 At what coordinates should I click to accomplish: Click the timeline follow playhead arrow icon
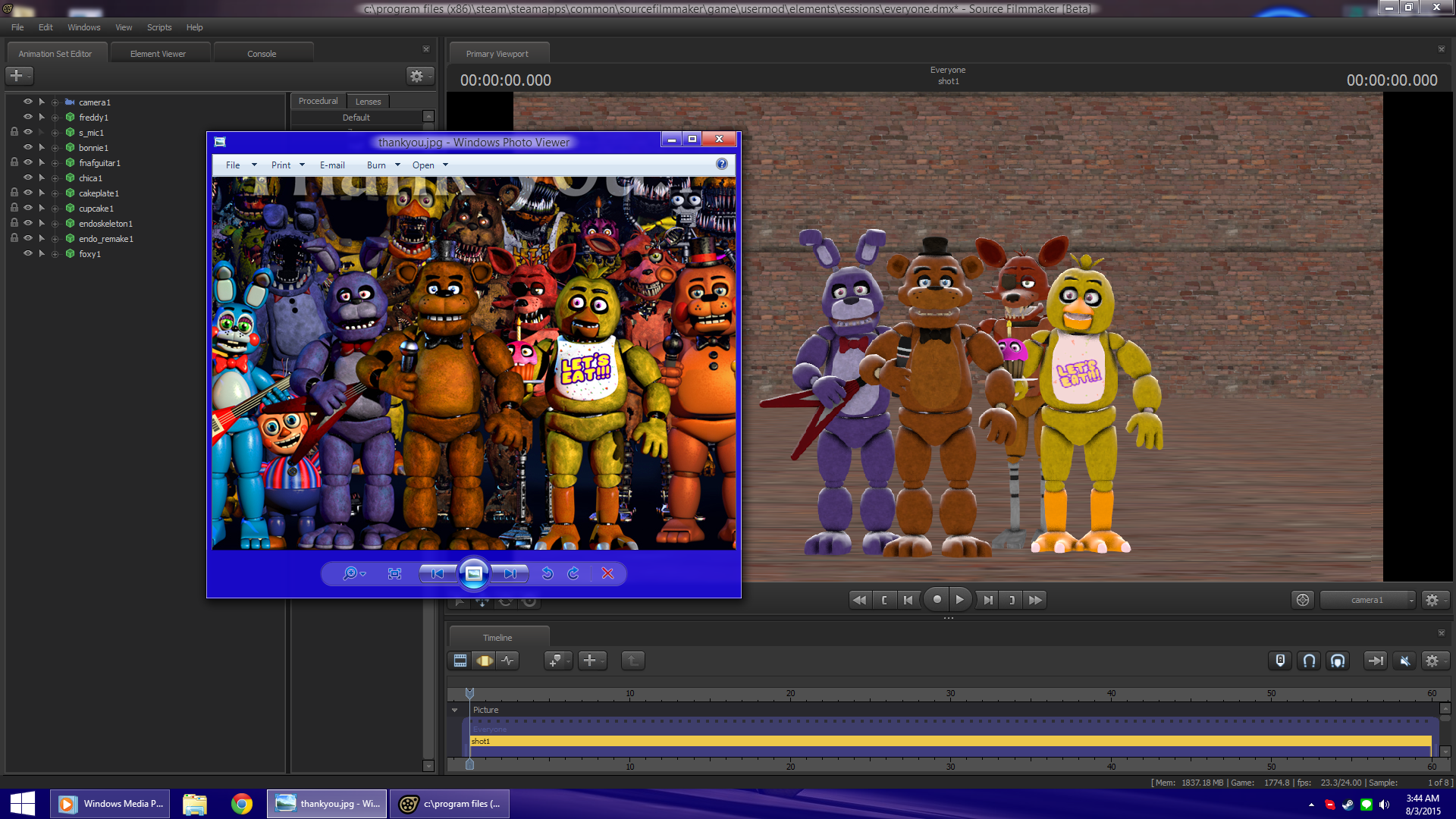coord(1375,661)
